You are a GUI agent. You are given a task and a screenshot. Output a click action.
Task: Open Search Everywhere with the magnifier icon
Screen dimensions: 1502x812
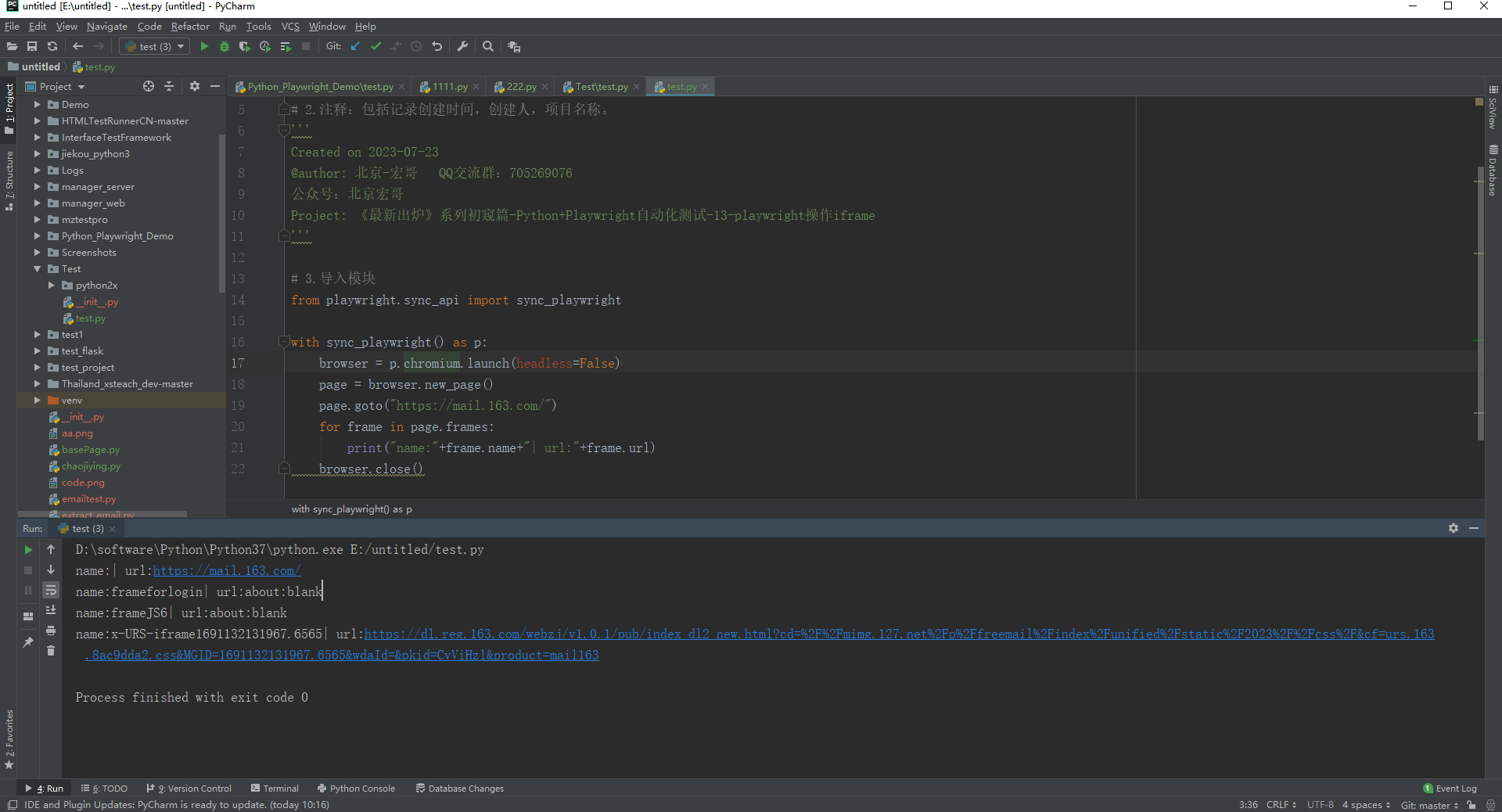click(488, 46)
